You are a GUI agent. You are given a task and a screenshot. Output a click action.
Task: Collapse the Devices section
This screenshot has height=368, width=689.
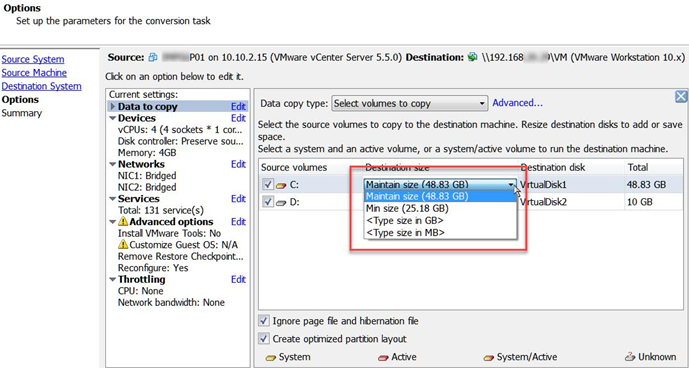click(x=113, y=118)
